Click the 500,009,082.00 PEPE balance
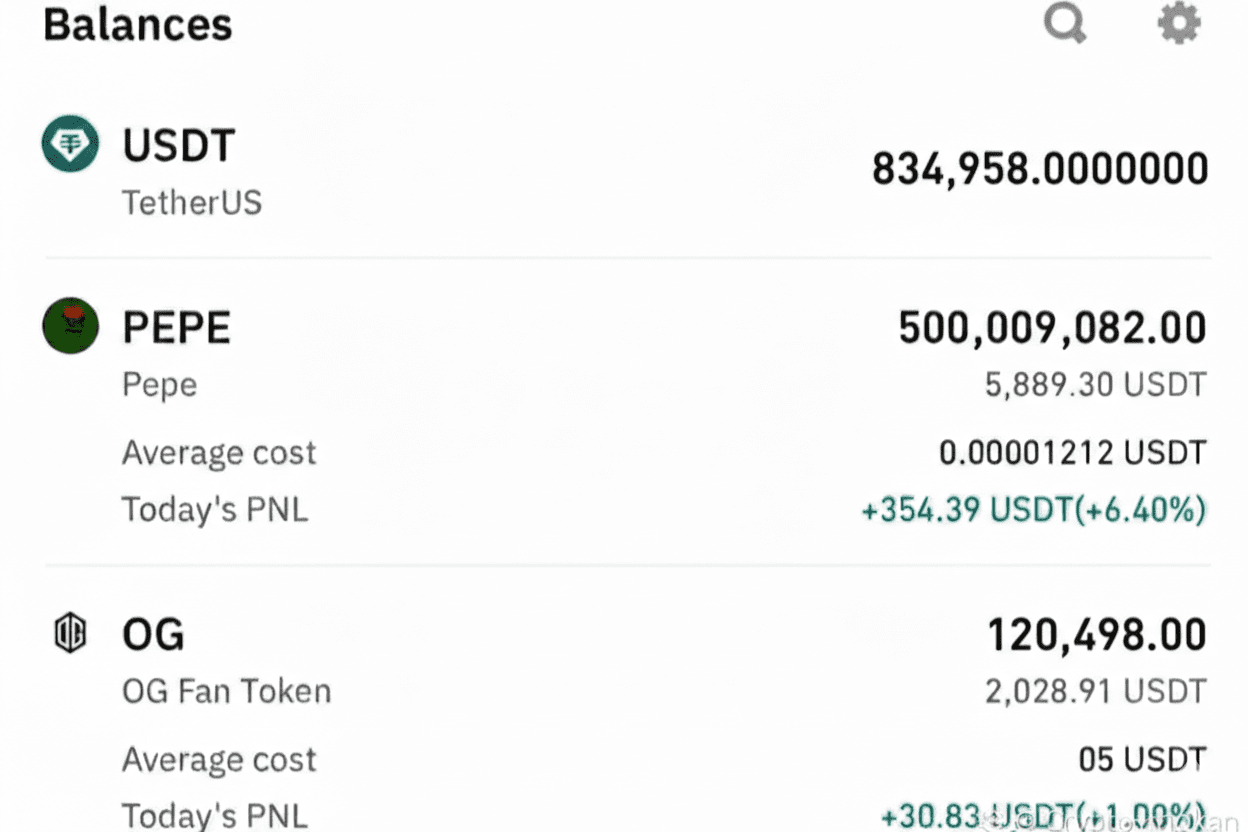This screenshot has width=1248, height=832. pyautogui.click(x=1052, y=328)
